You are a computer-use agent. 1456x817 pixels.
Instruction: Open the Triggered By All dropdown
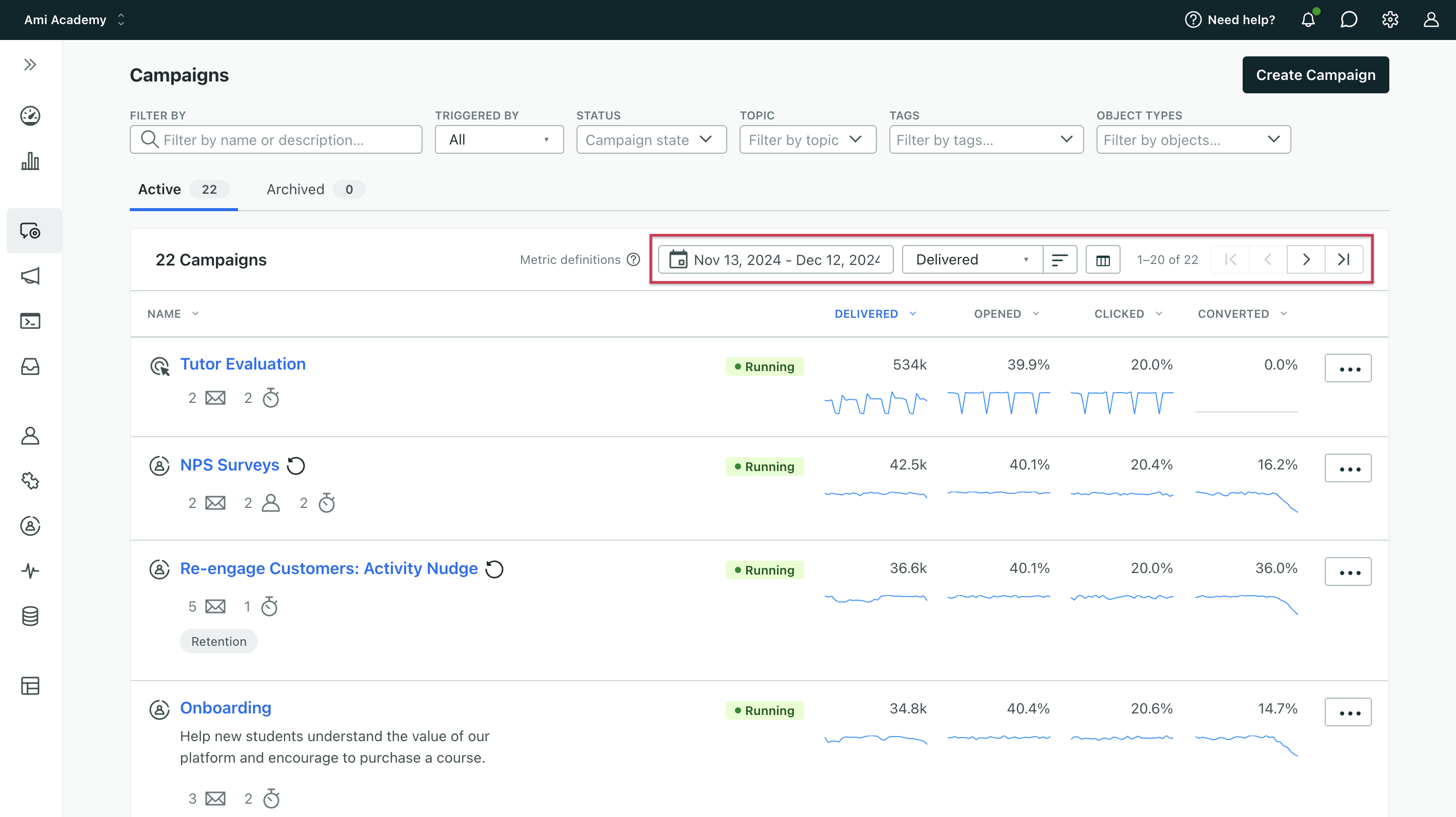pyautogui.click(x=499, y=139)
